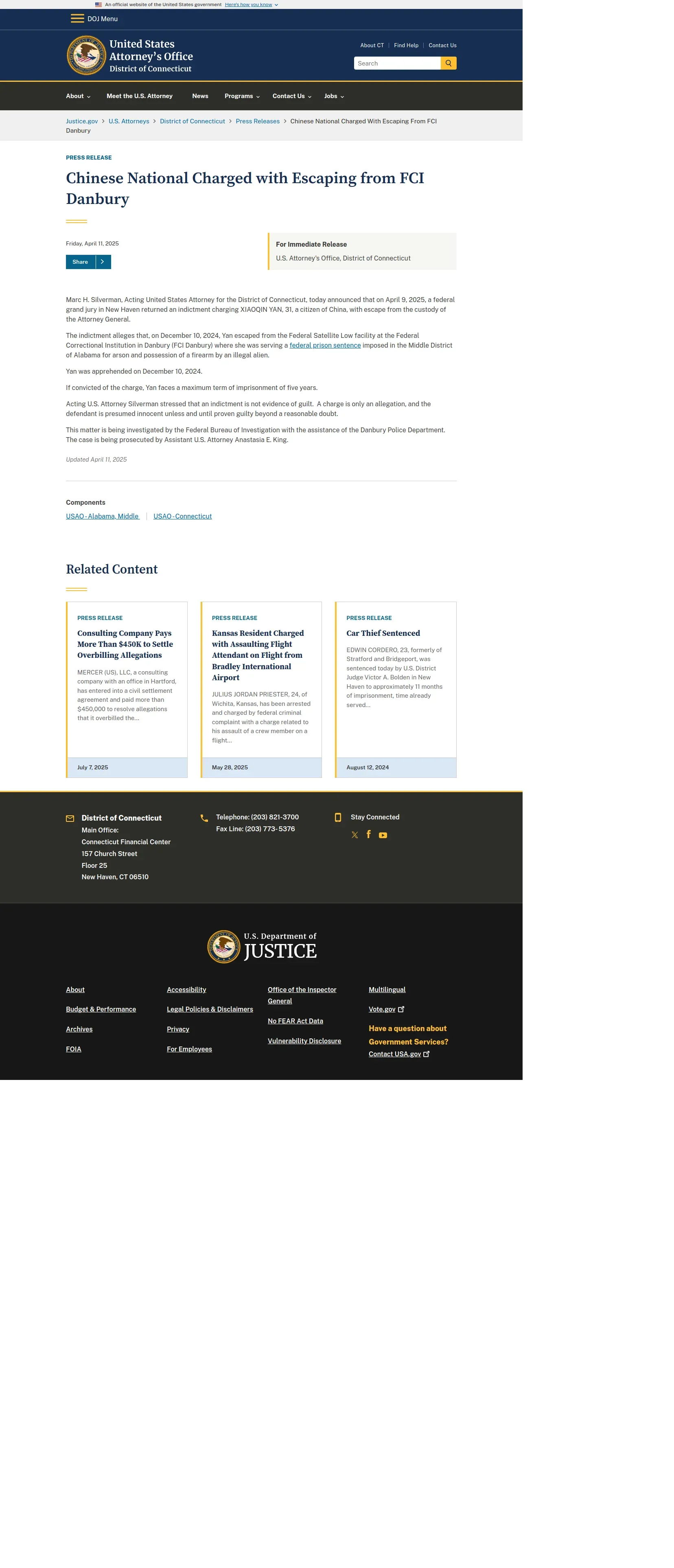Click the Updated April 11, 2025 note
This screenshot has width=674, height=1568.
click(96, 460)
